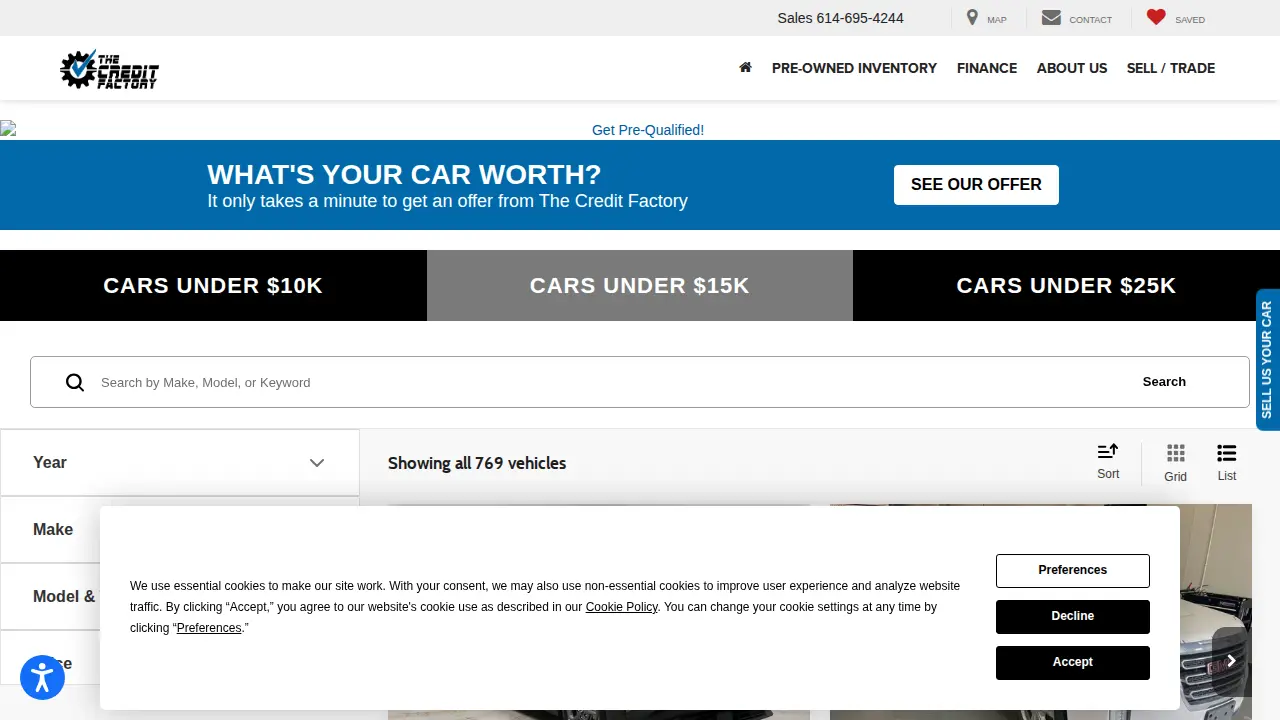Open the Sell / Trade menu

coord(1171,68)
